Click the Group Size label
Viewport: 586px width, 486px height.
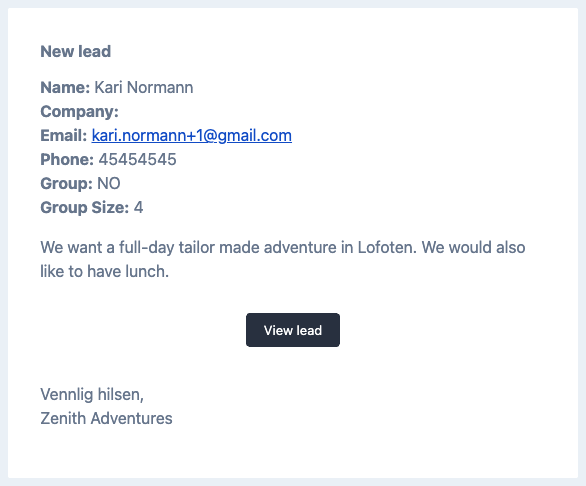(84, 207)
